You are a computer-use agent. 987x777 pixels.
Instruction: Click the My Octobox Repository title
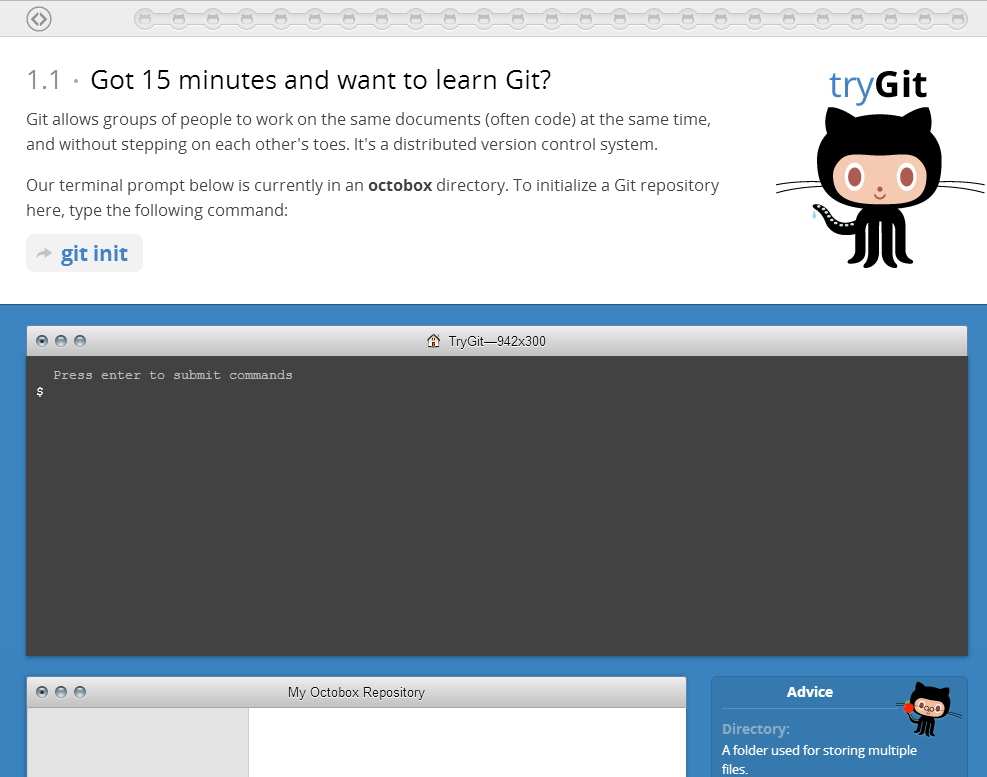(x=356, y=692)
